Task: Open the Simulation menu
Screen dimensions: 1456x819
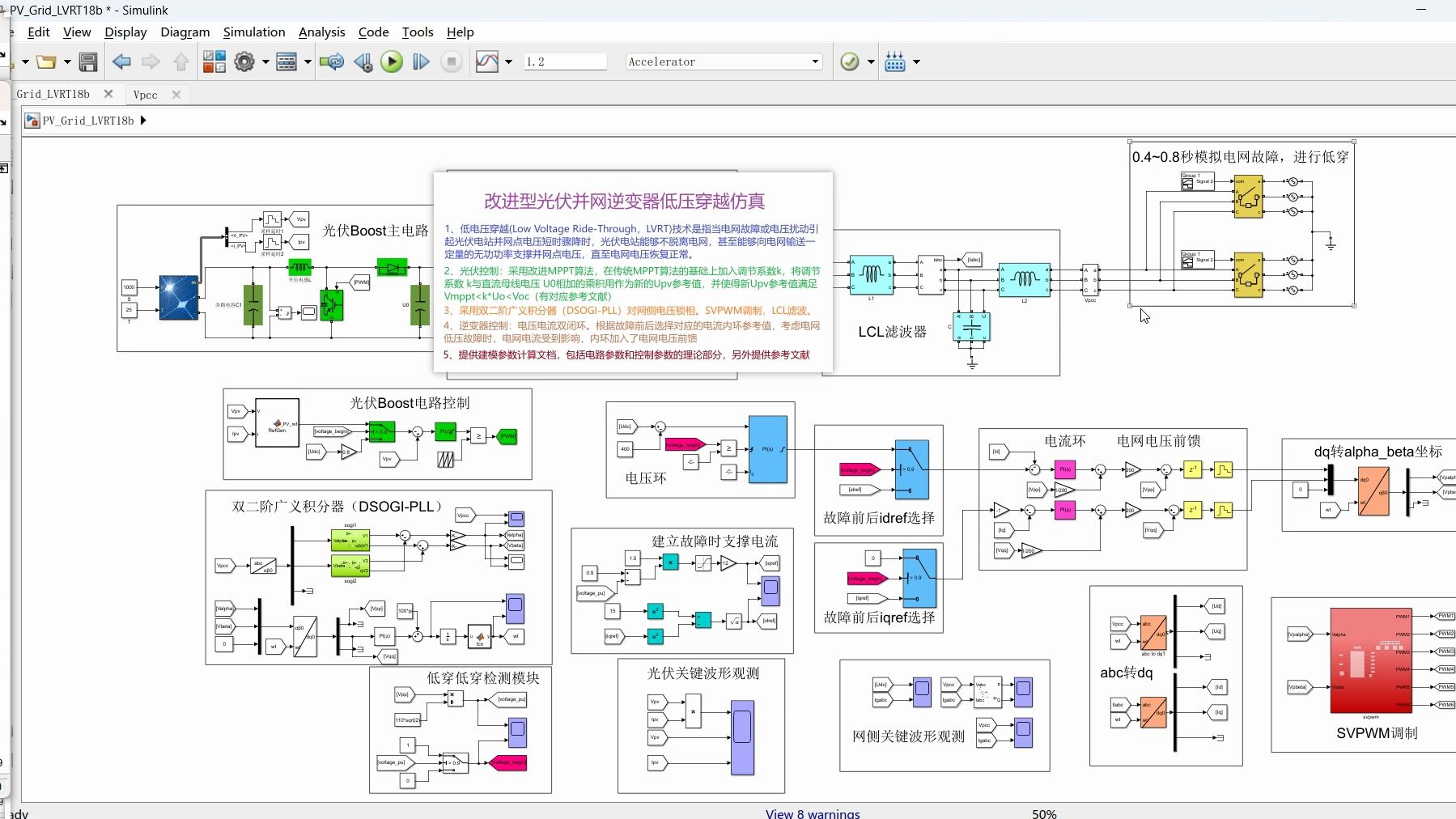Action: [254, 32]
